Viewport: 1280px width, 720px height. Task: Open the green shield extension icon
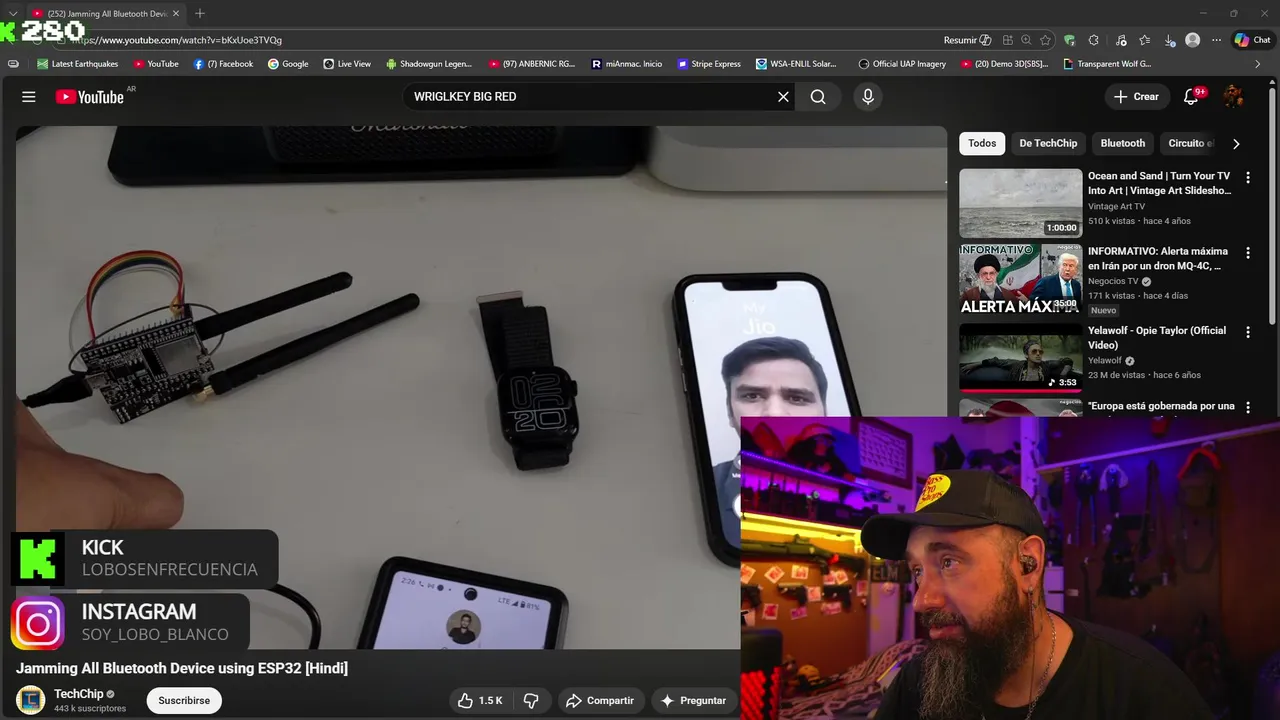tap(1069, 40)
